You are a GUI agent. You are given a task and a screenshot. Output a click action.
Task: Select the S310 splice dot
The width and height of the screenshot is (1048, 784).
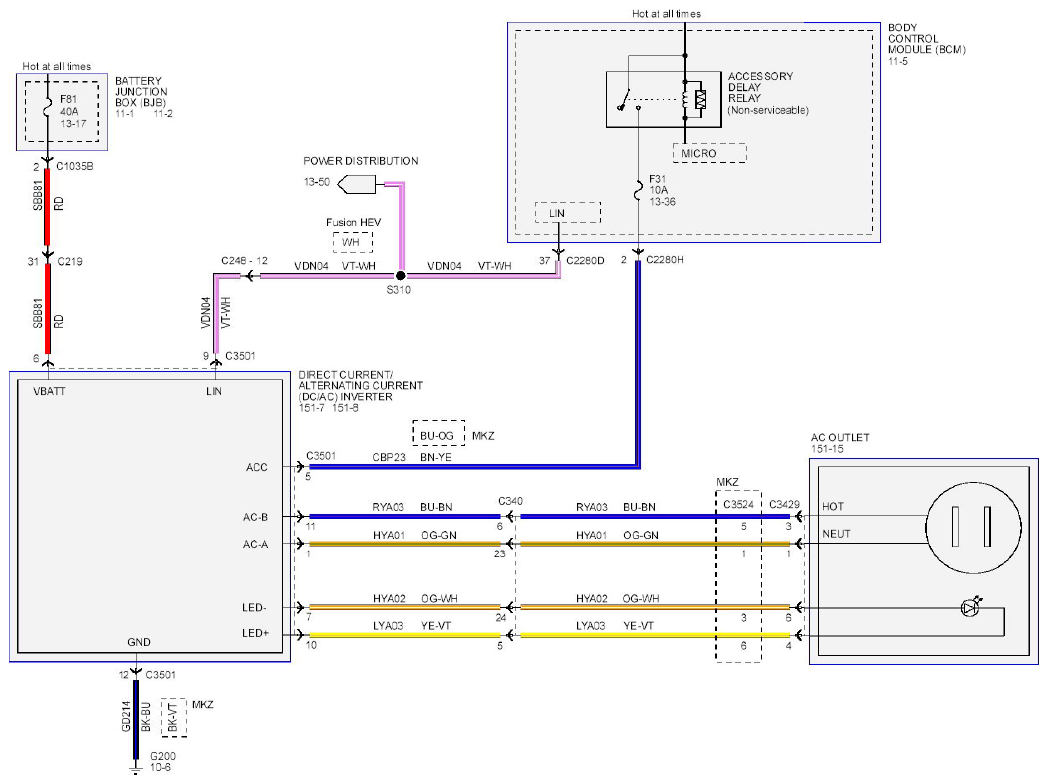click(400, 275)
